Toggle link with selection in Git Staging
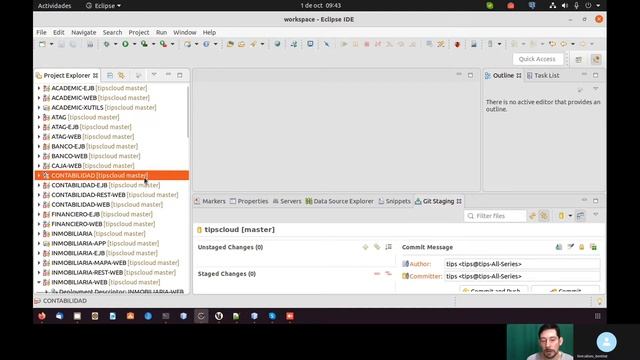640x360 pixels. 544,216
